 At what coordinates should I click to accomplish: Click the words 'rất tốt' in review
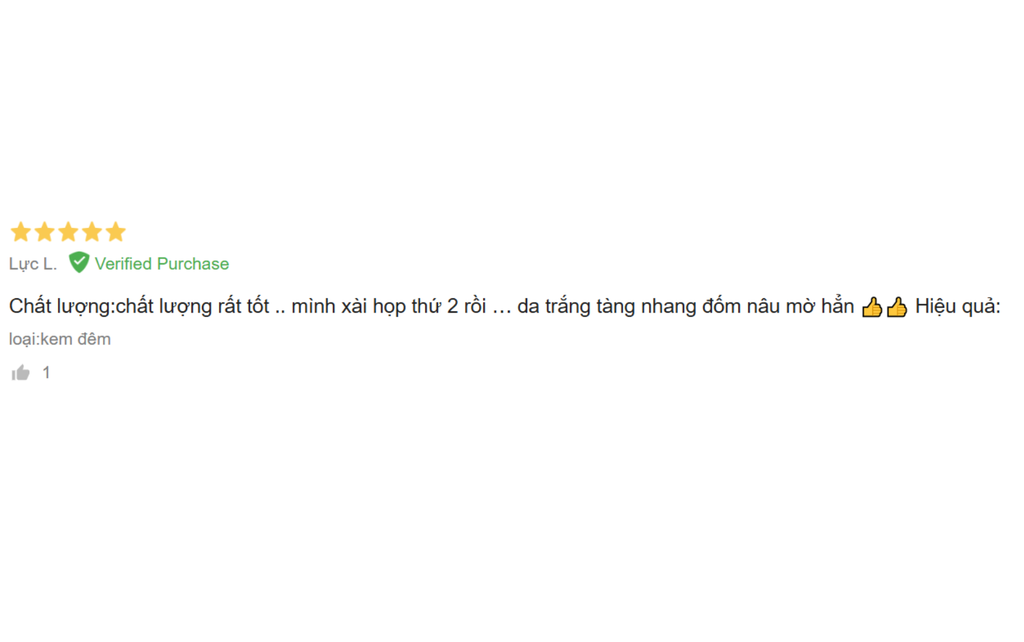(x=244, y=306)
